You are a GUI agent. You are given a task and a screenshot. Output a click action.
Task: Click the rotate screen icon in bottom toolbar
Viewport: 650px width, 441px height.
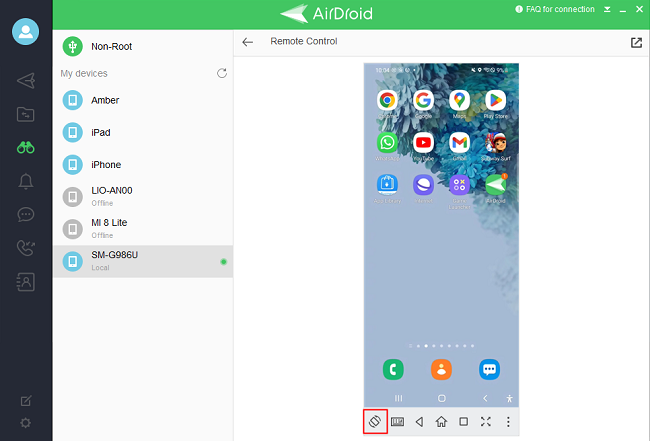(372, 422)
